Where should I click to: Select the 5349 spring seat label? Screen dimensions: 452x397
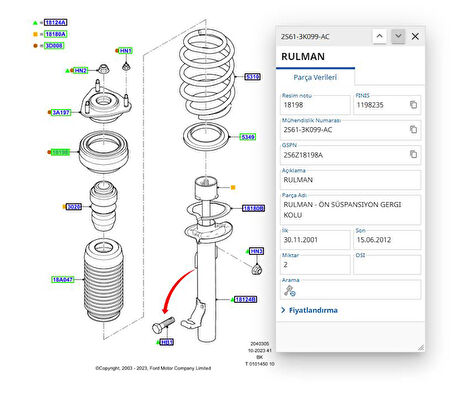click(248, 137)
